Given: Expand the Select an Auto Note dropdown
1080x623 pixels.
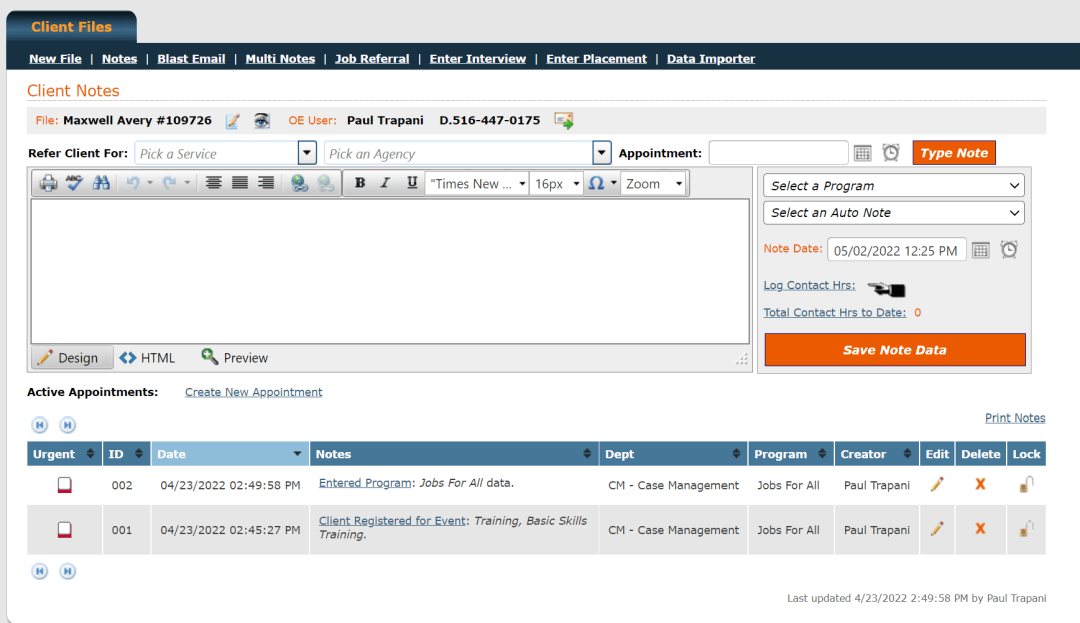Looking at the screenshot, I should coord(894,213).
